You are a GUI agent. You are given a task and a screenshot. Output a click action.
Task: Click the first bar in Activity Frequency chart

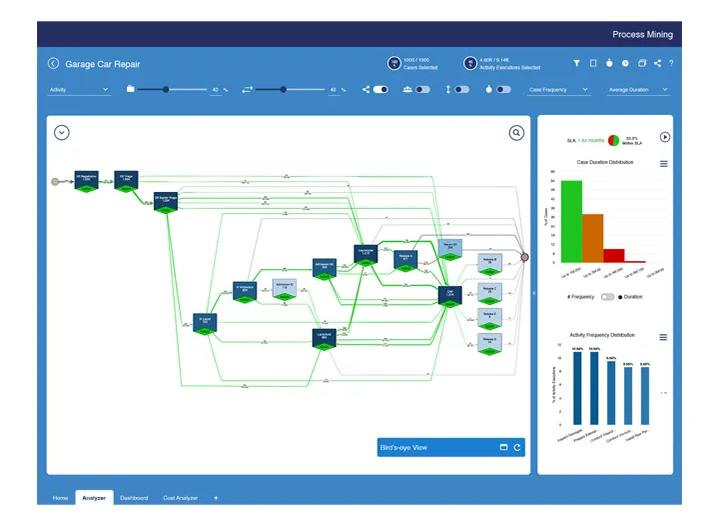577,388
